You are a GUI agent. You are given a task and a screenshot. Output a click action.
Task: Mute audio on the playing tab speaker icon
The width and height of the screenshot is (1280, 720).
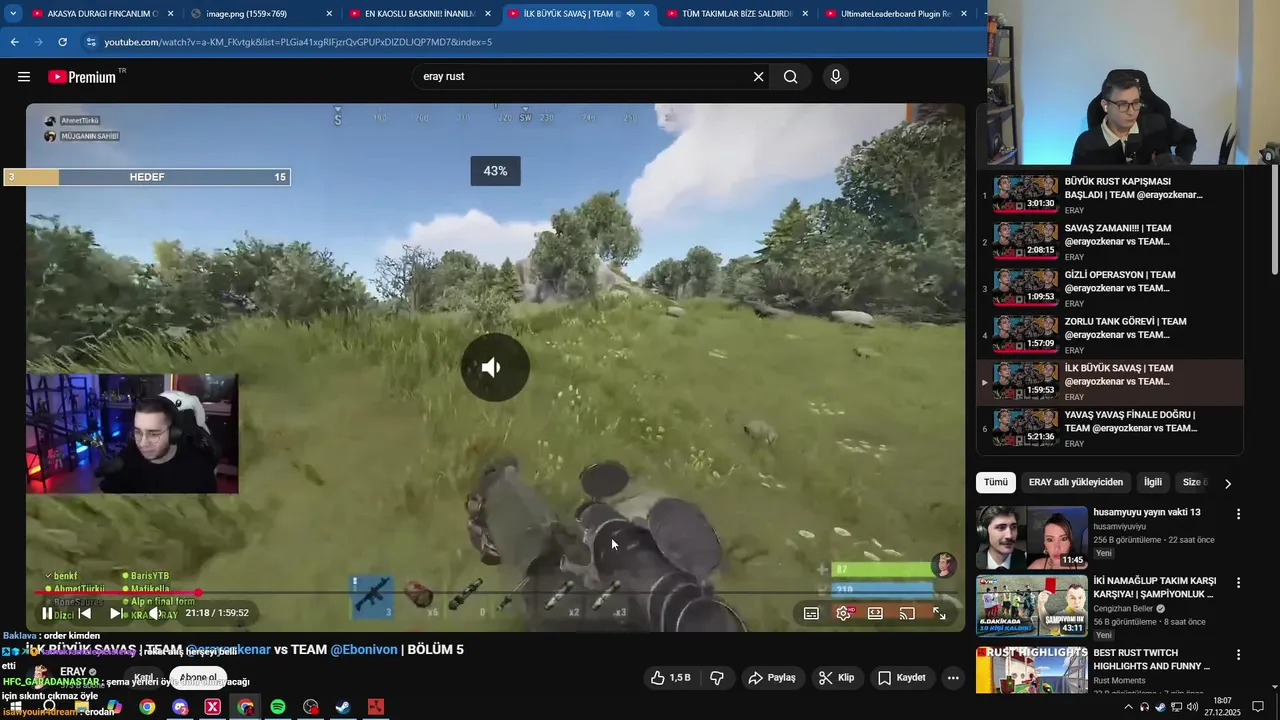pyautogui.click(x=630, y=14)
